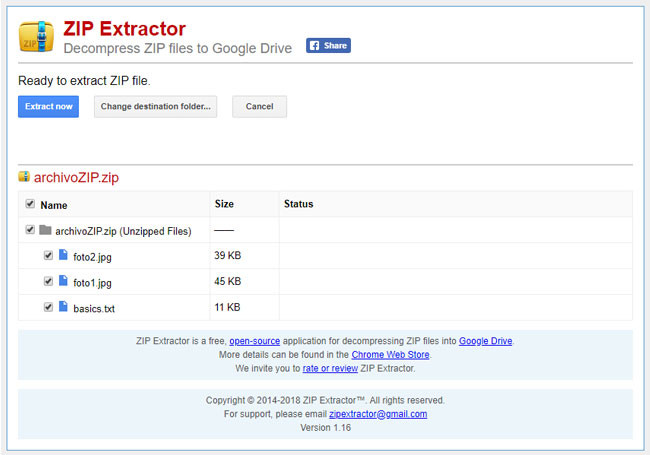This screenshot has height=455, width=650.
Task: Uncheck the archivoZIP.zip (Unzipped Files) checkbox
Action: pyautogui.click(x=30, y=230)
